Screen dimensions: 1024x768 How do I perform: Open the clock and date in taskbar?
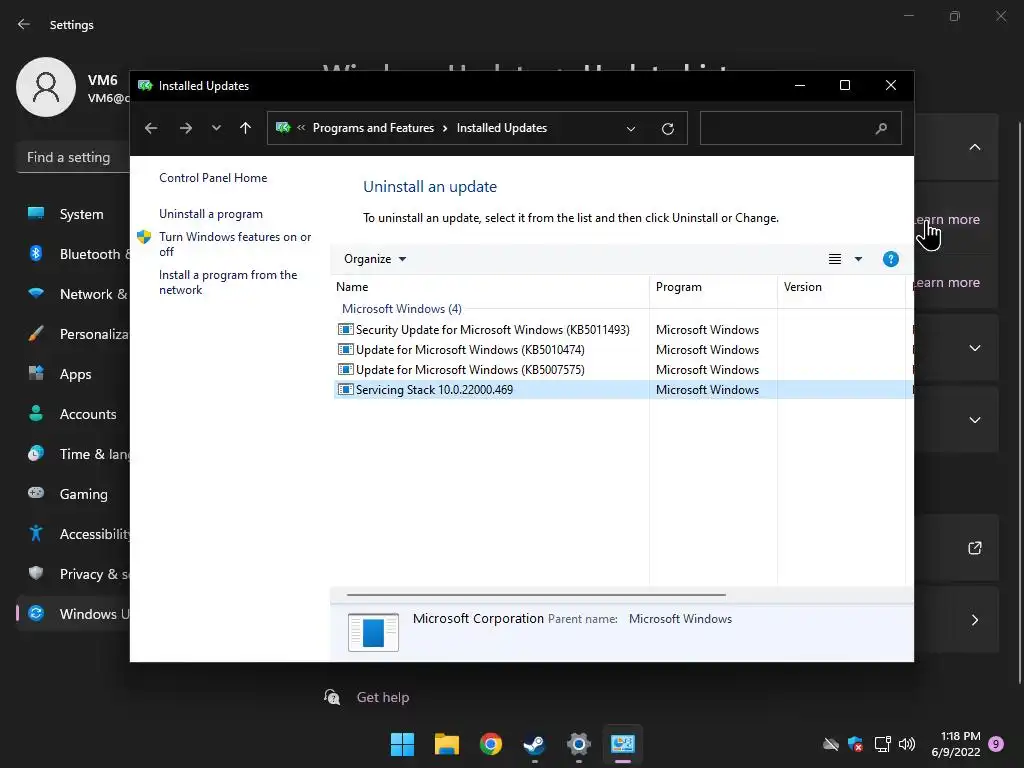tap(956, 744)
